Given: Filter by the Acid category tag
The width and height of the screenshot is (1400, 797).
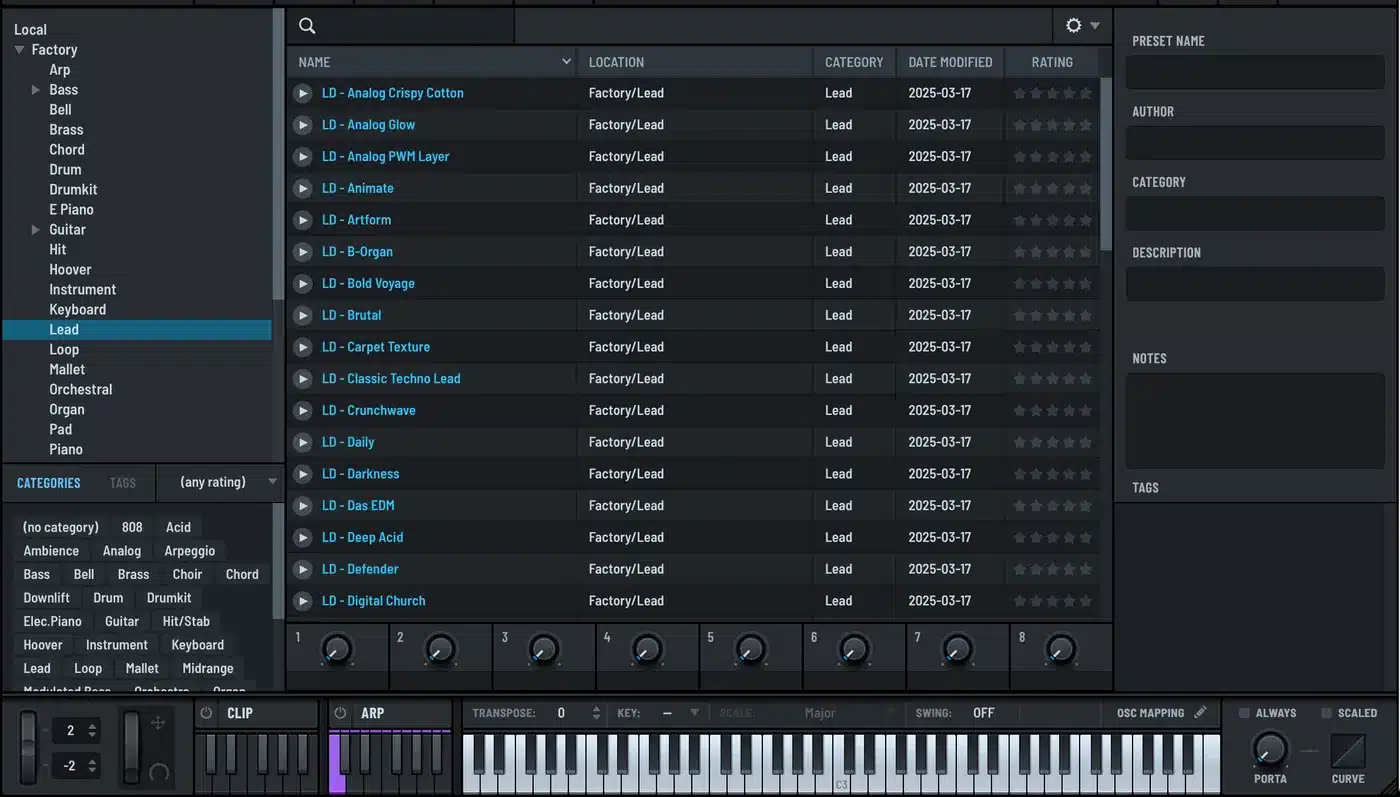Looking at the screenshot, I should [x=178, y=527].
